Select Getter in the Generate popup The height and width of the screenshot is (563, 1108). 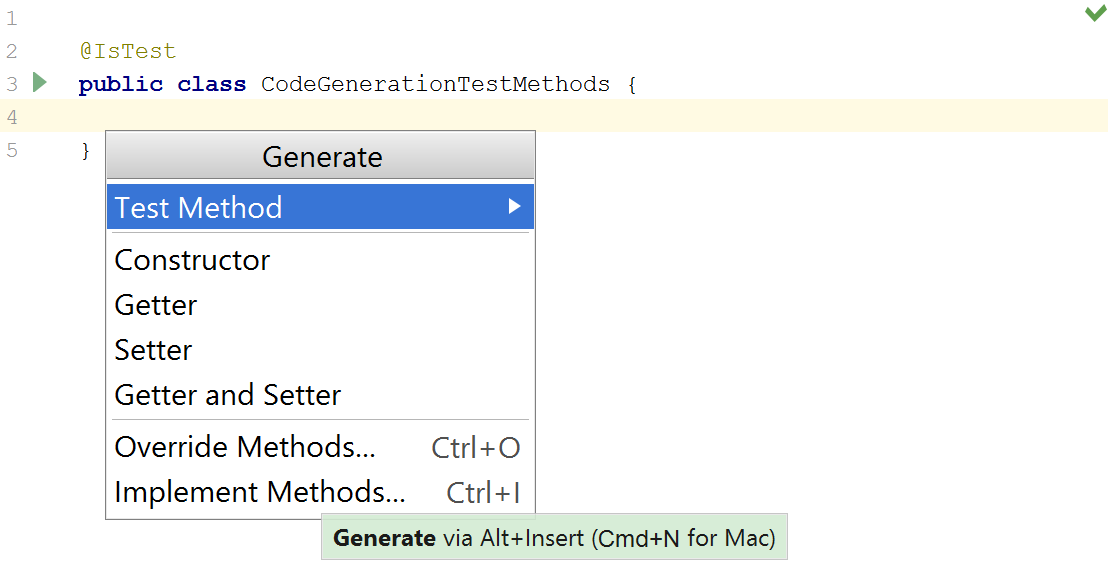(156, 305)
